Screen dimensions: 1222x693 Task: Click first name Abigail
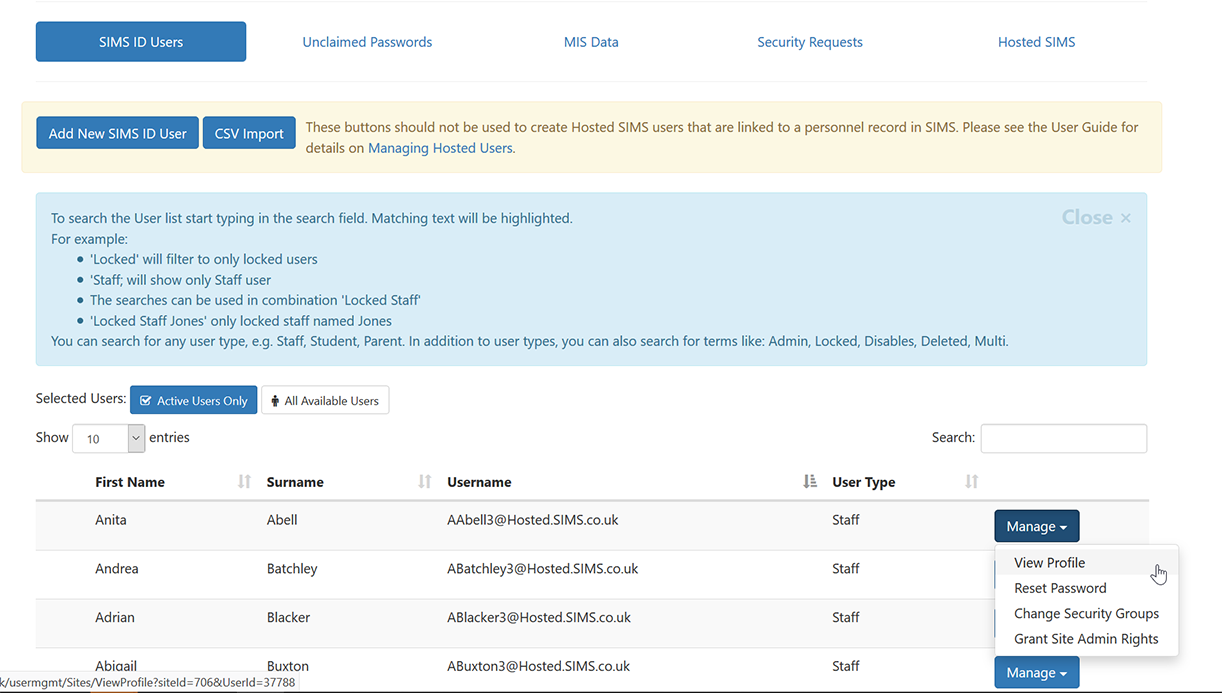tap(118, 666)
